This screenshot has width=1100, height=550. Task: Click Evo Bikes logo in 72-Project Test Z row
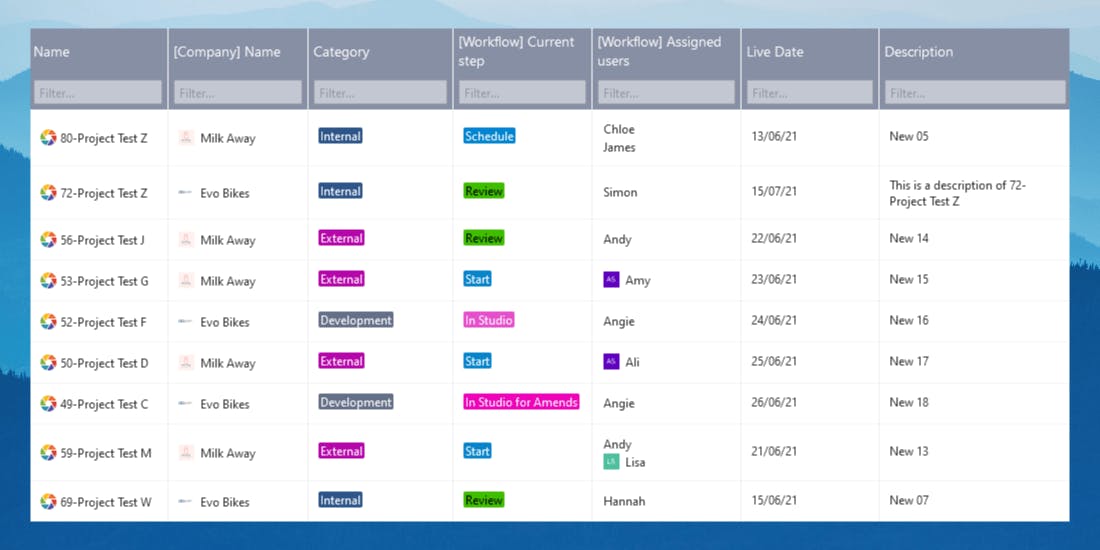pos(186,192)
